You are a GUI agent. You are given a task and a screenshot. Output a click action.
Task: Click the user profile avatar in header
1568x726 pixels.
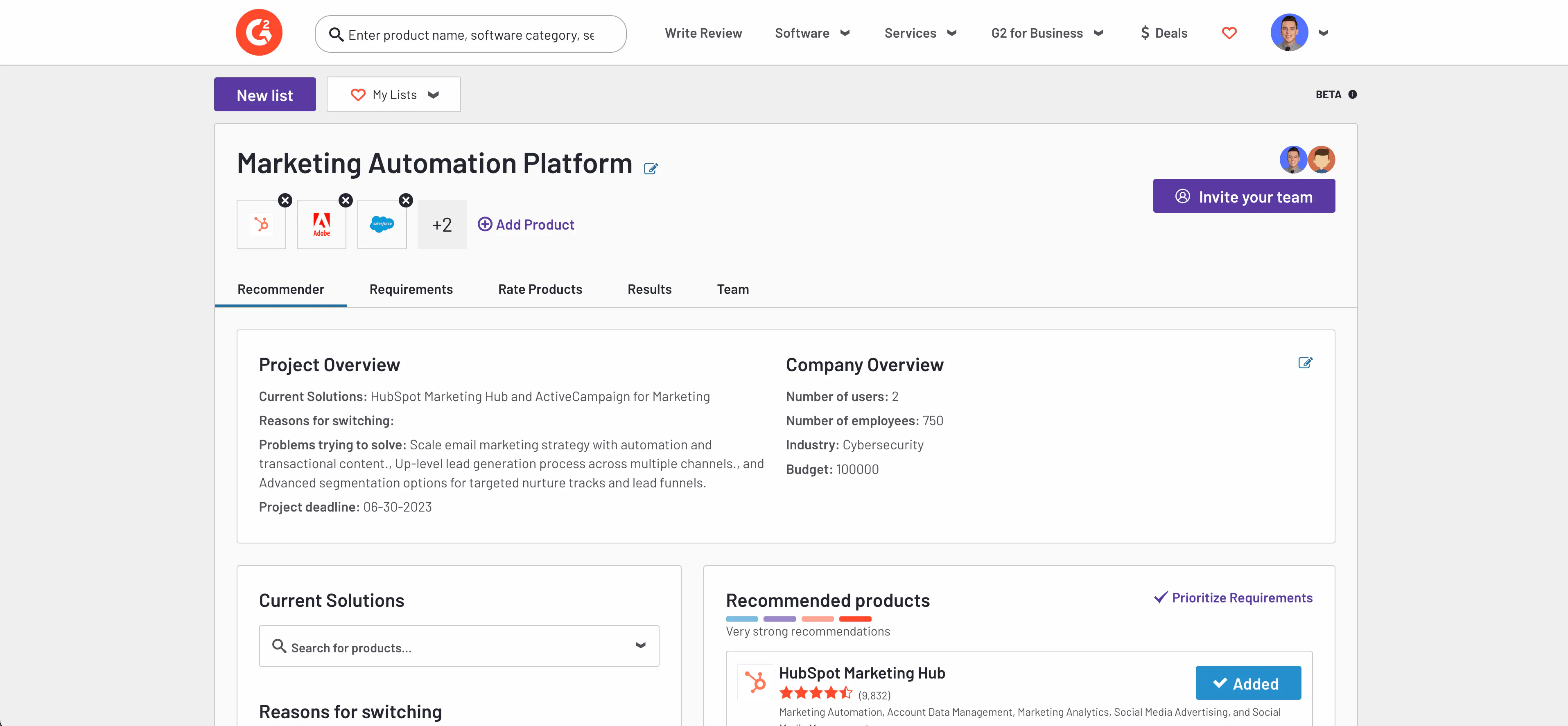(1289, 33)
